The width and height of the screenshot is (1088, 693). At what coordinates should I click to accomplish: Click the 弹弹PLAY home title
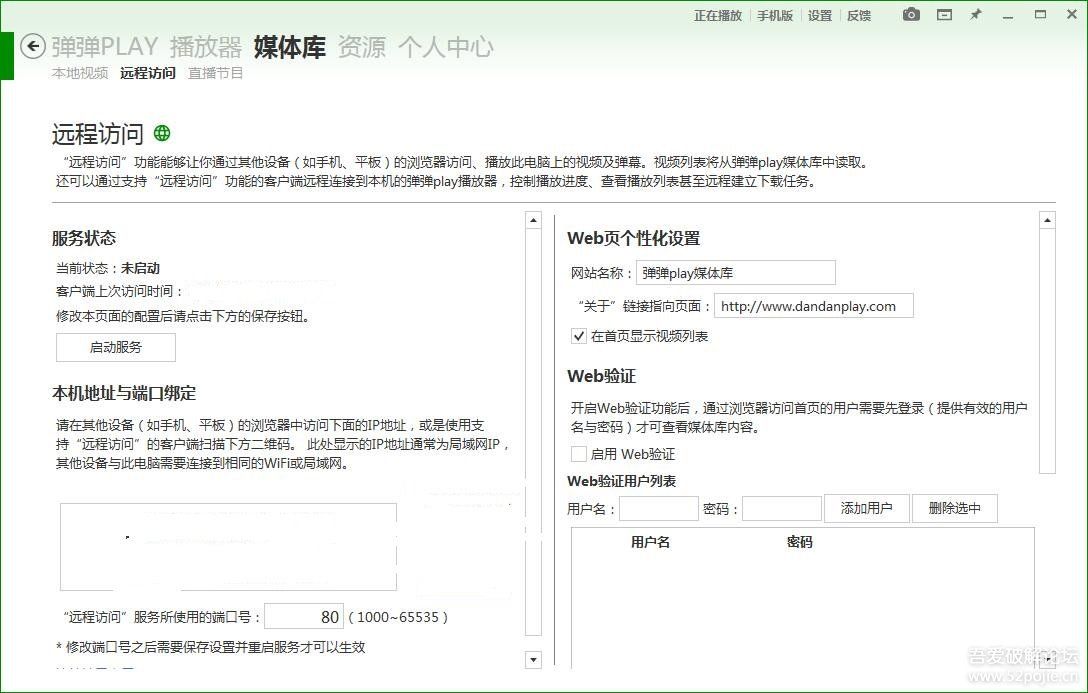point(105,47)
